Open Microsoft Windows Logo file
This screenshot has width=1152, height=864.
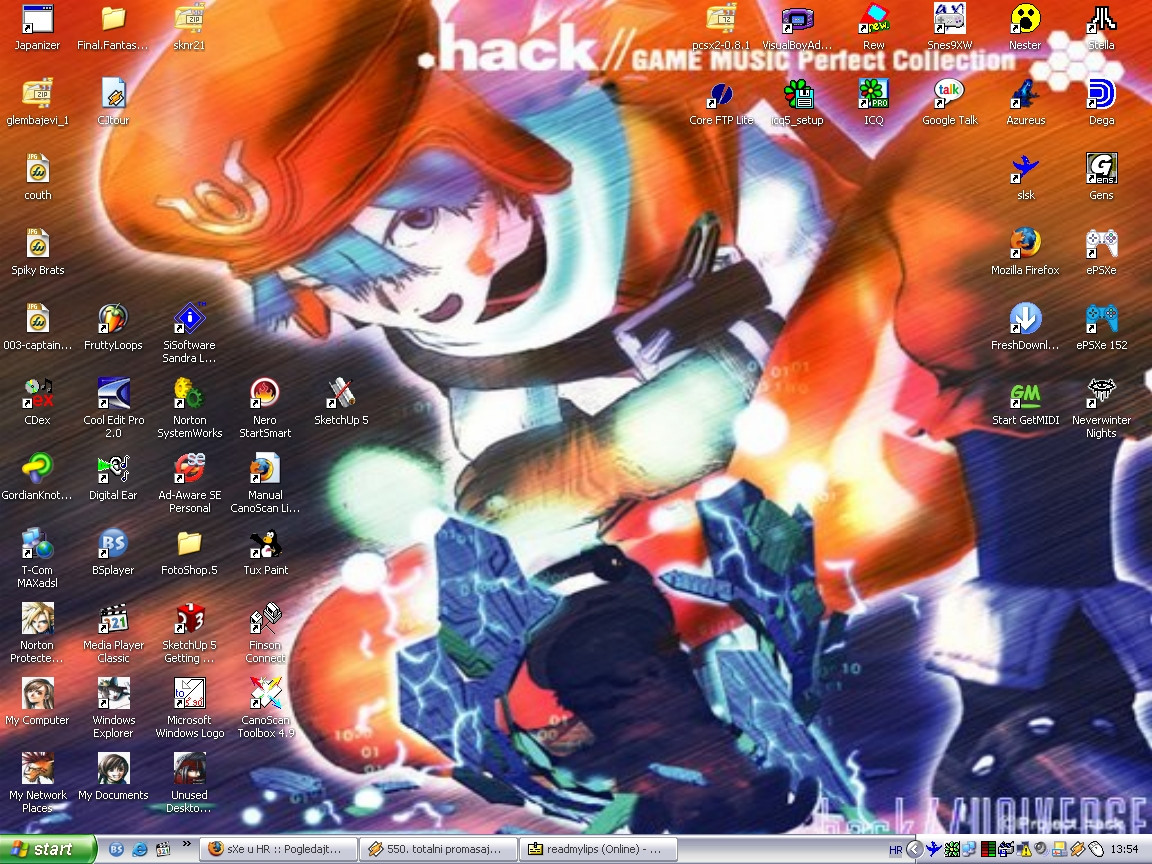tap(189, 708)
